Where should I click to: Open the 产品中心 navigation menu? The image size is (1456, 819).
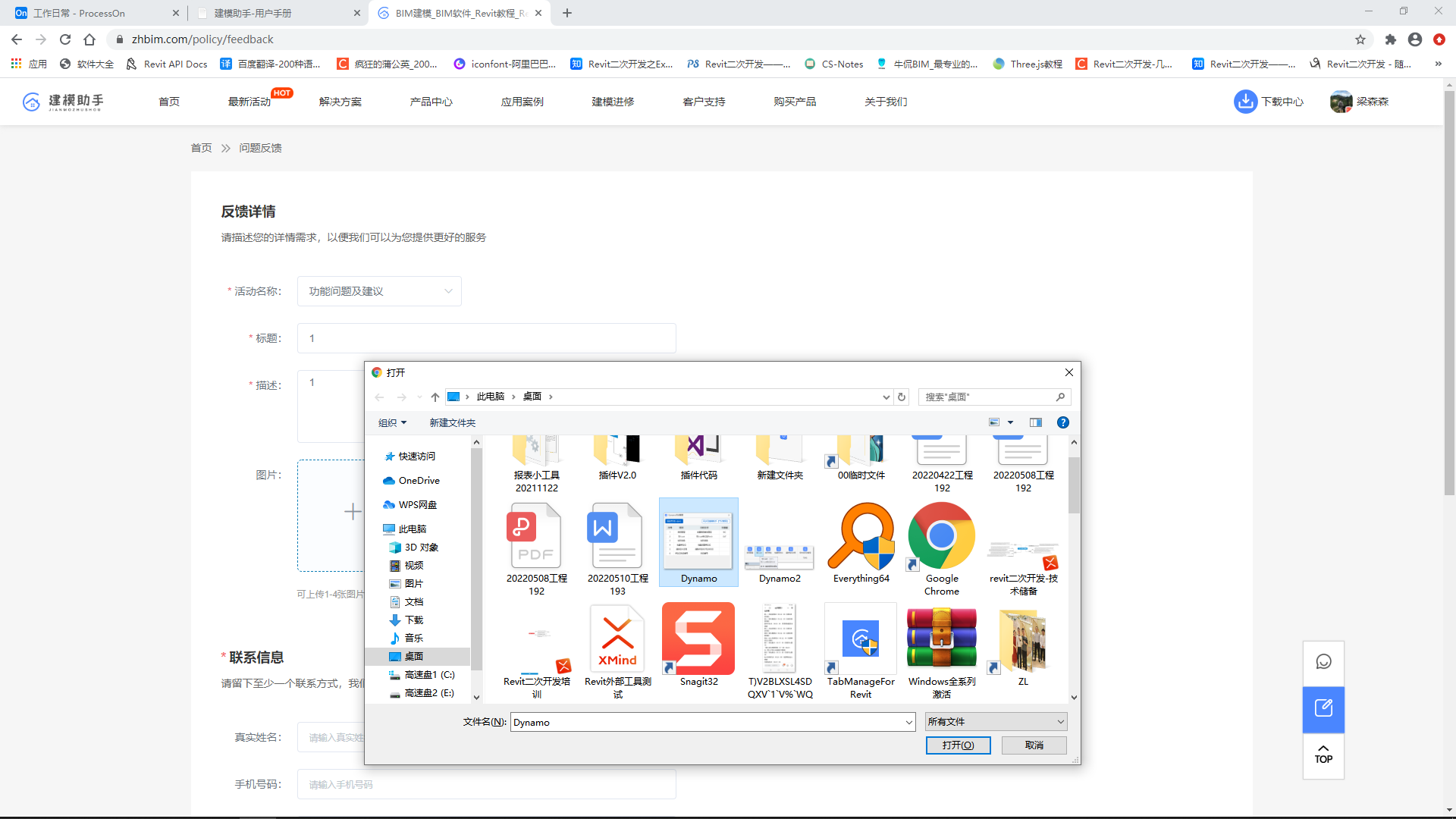tap(431, 102)
